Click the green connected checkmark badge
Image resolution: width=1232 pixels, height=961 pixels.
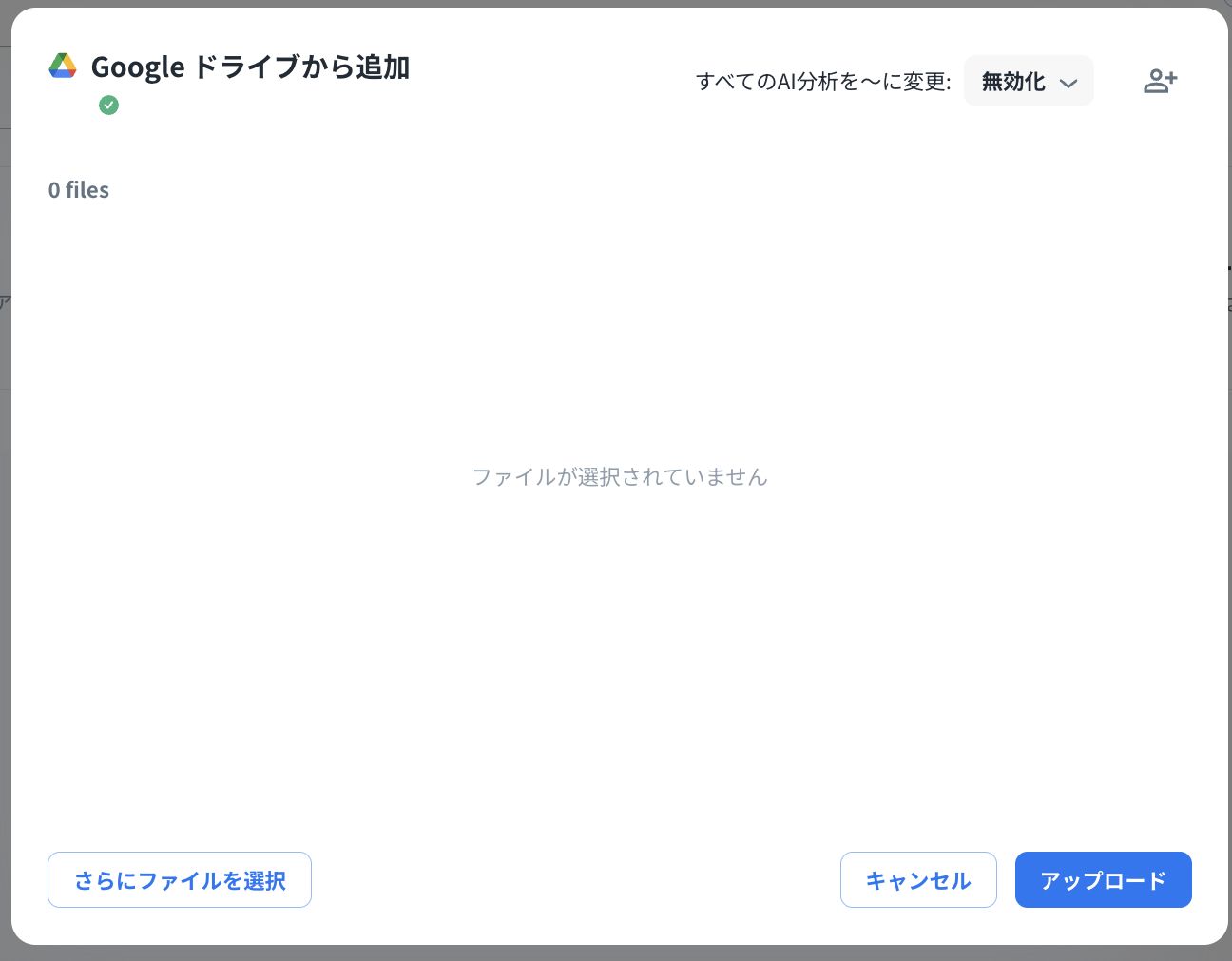coord(109,106)
